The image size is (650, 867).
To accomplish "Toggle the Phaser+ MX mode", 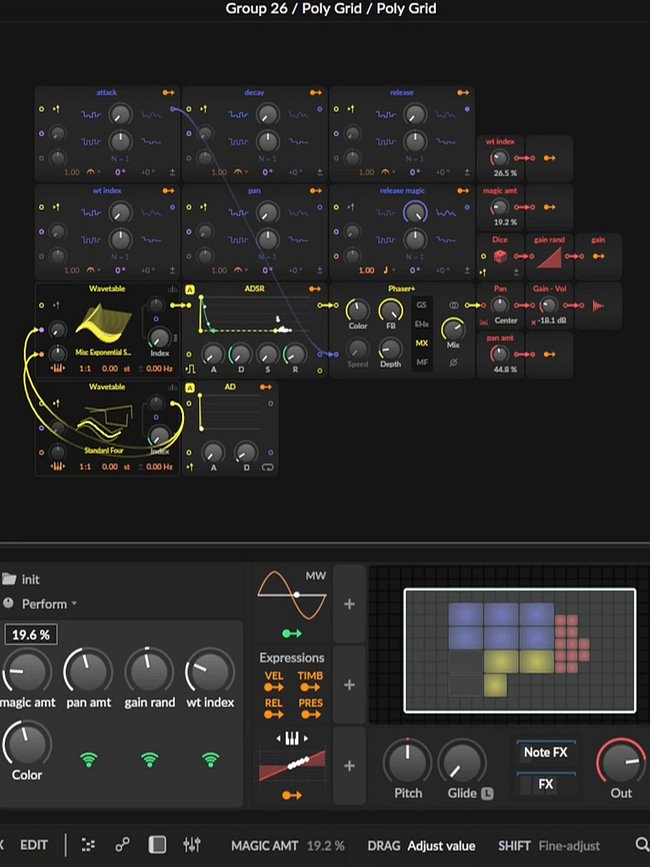I will tap(422, 343).
